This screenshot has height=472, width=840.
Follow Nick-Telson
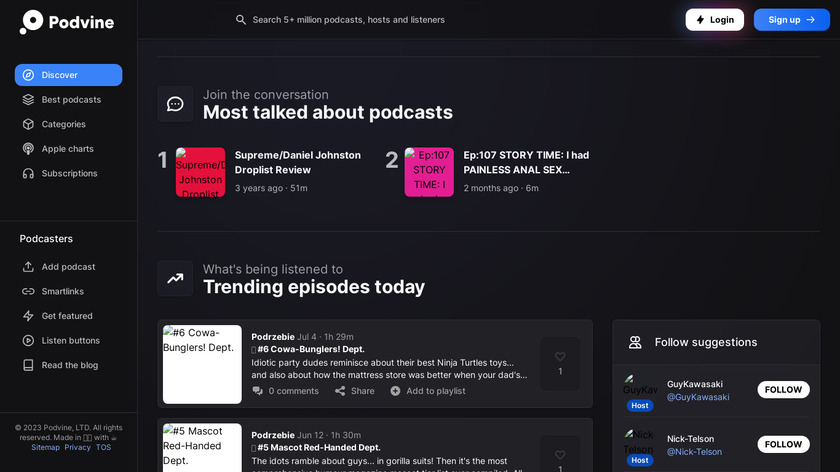783,444
